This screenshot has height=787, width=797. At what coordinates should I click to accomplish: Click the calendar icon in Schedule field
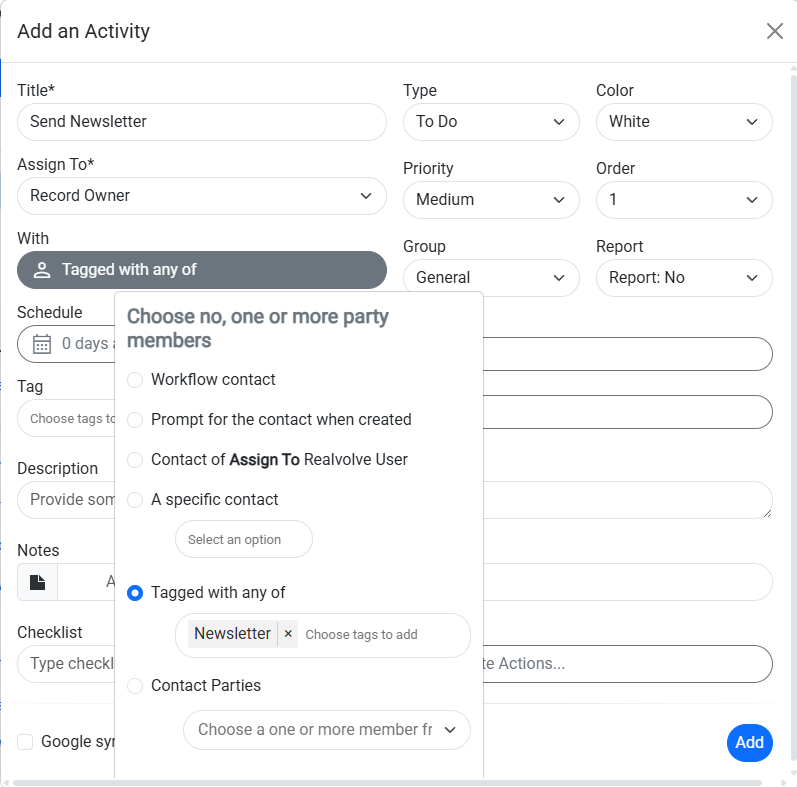(x=42, y=344)
